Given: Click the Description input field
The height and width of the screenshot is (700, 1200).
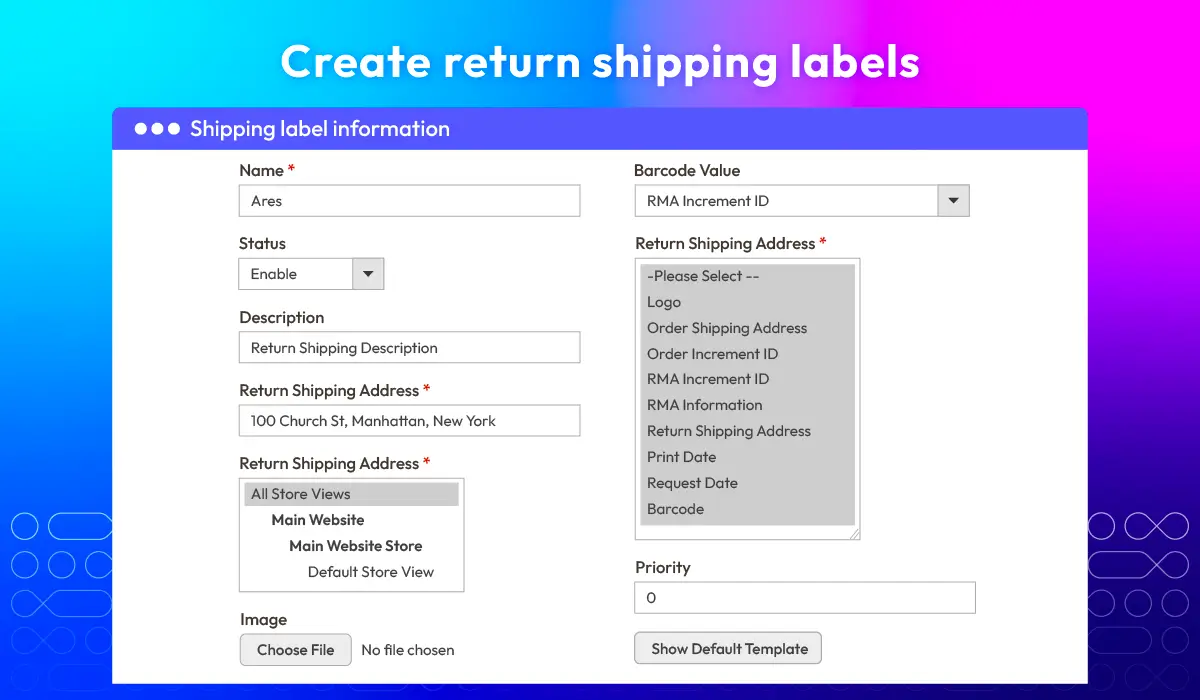Looking at the screenshot, I should tap(410, 348).
